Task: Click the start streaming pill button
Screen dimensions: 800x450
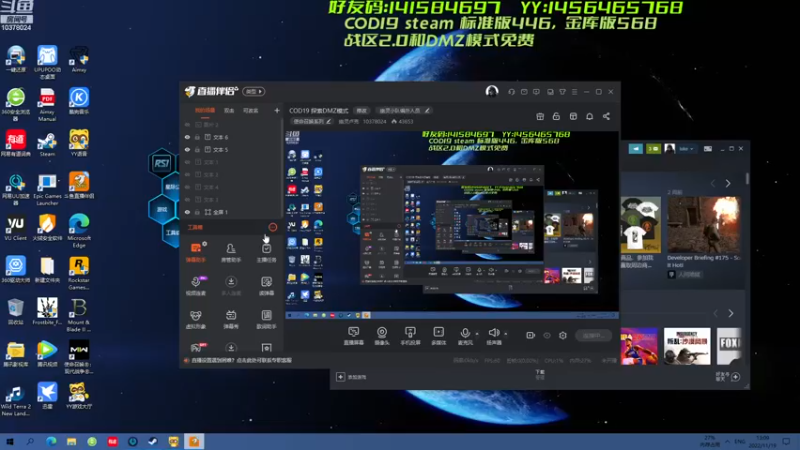Action: [x=594, y=335]
